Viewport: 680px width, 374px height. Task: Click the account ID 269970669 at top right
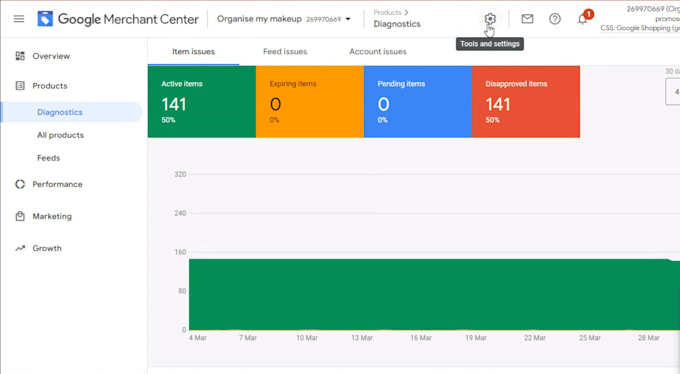tap(645, 9)
